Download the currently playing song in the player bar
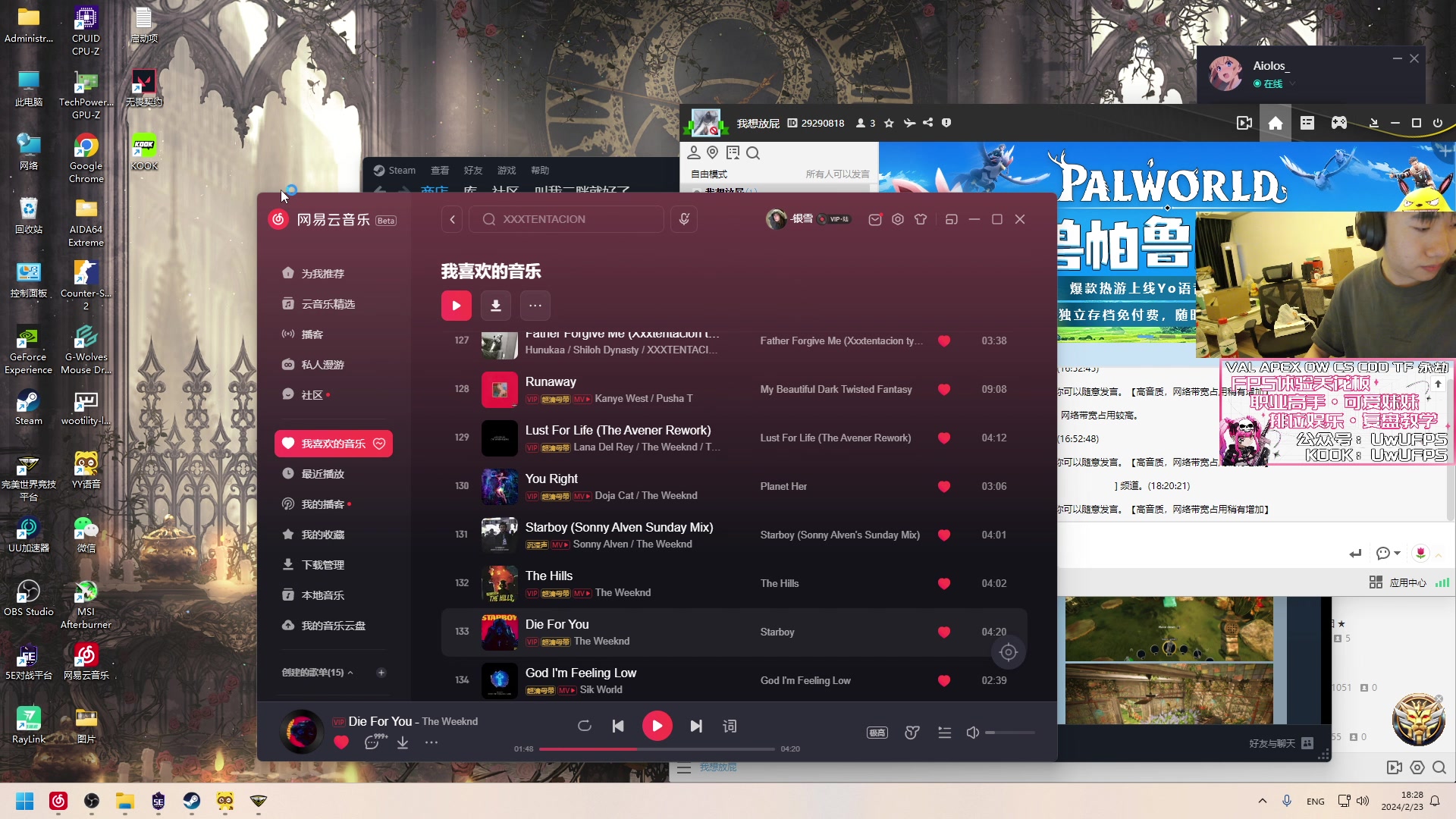Screen dimensions: 1456x819 pyautogui.click(x=403, y=743)
